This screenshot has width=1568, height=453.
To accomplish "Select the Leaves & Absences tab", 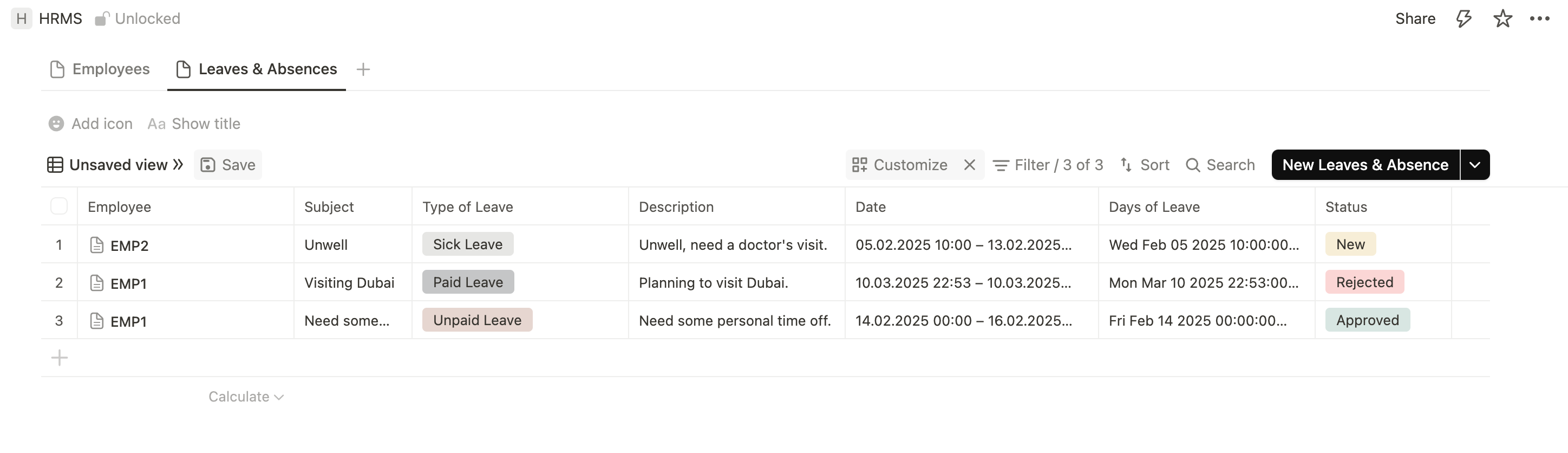I will point(256,69).
